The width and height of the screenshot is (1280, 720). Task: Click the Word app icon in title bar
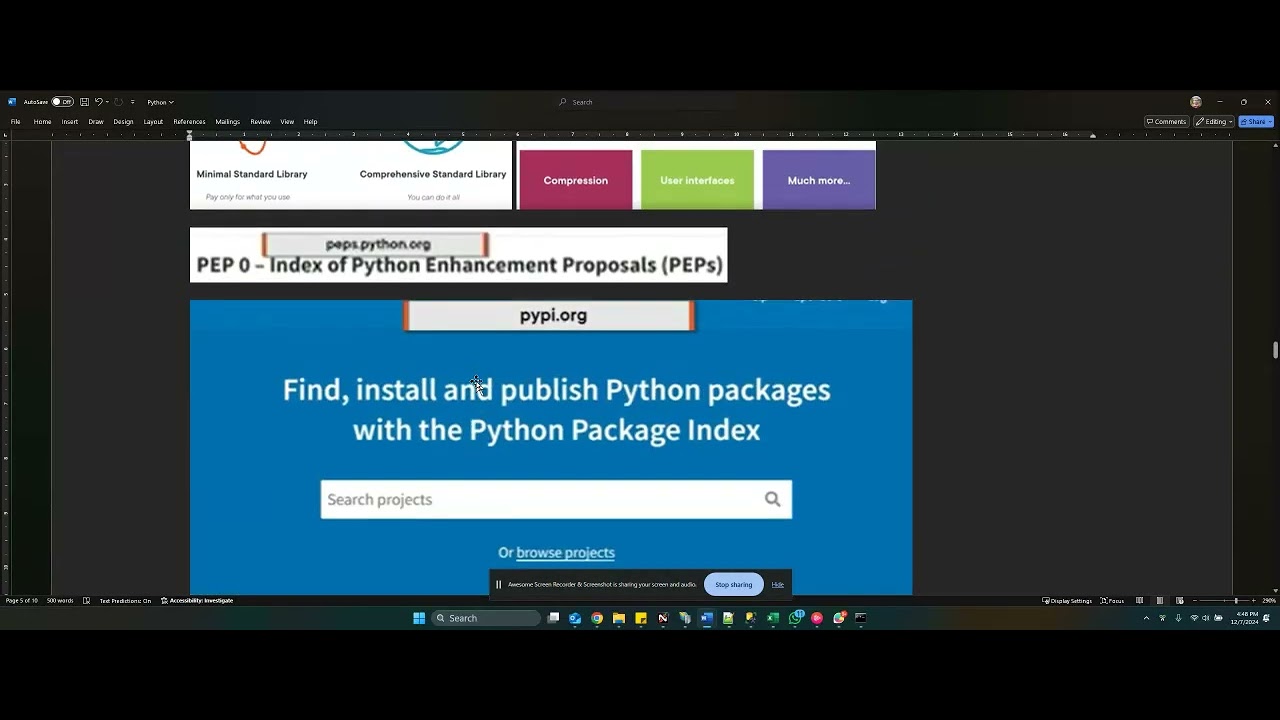(12, 102)
